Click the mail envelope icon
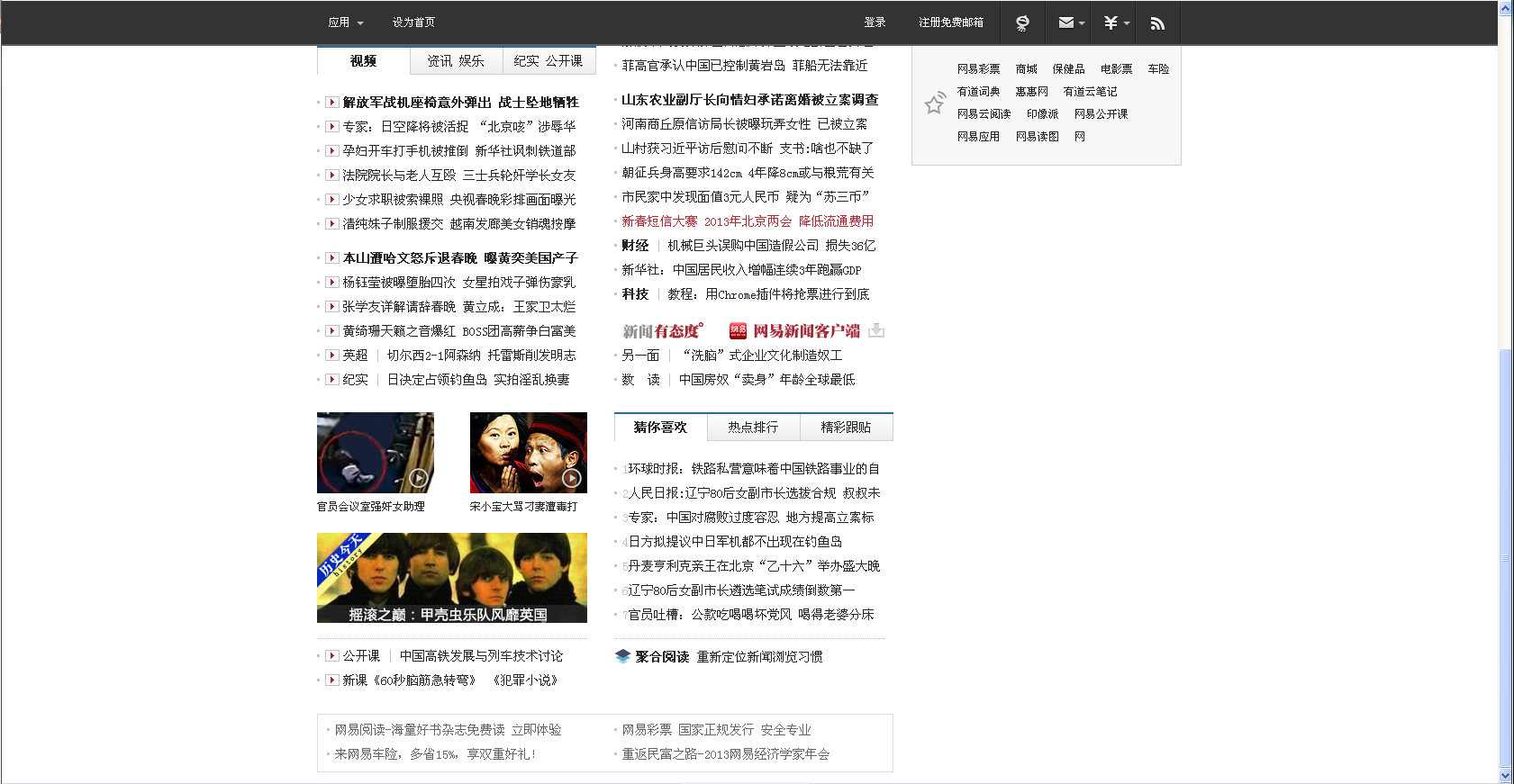The height and width of the screenshot is (784, 1514). 1066,23
